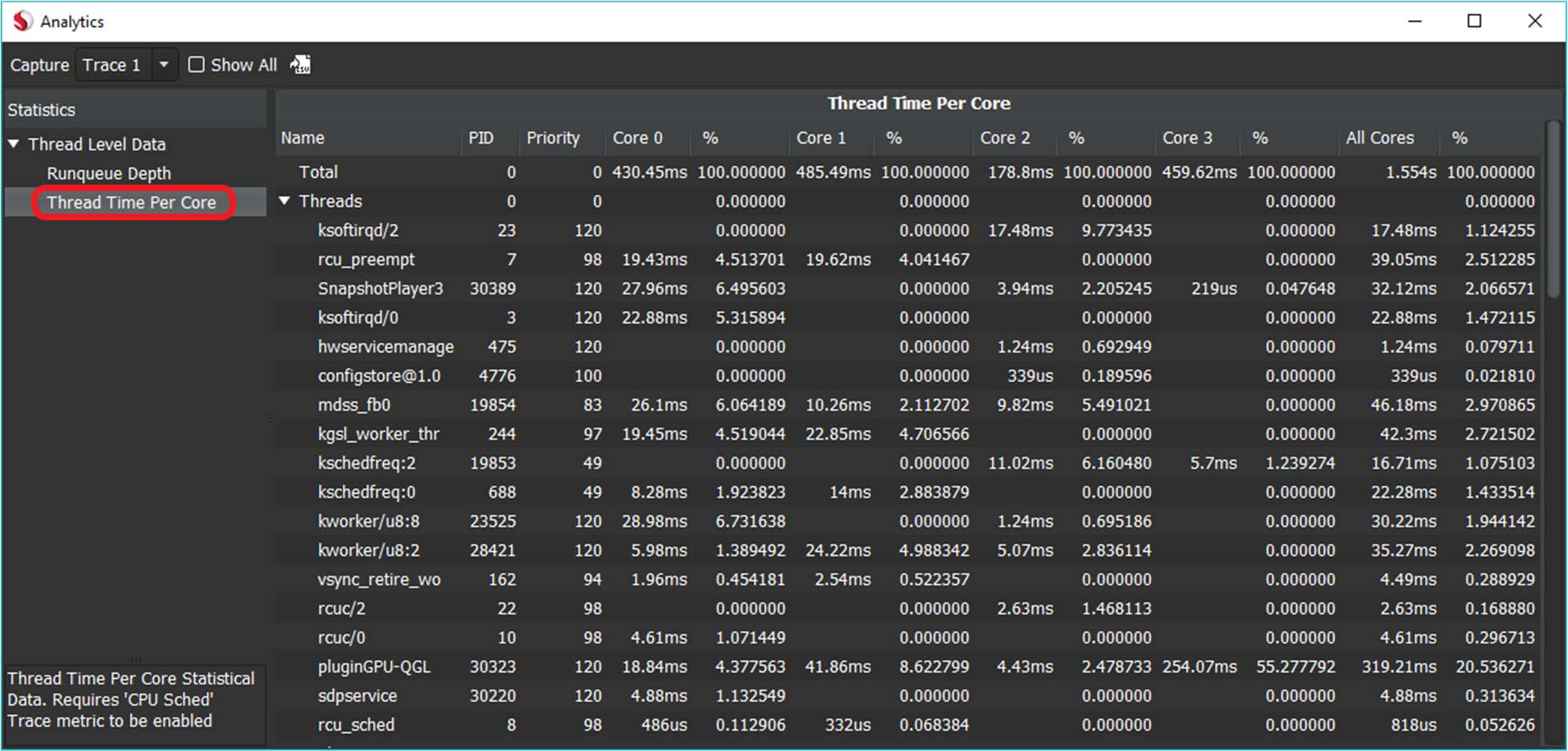Click the Statistics panel header

click(136, 110)
